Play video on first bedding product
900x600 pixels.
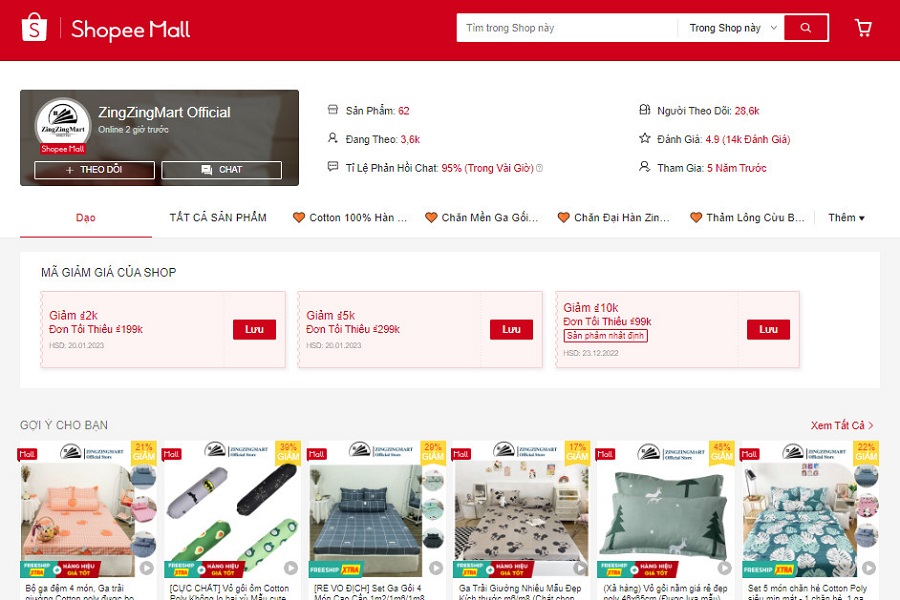146,568
